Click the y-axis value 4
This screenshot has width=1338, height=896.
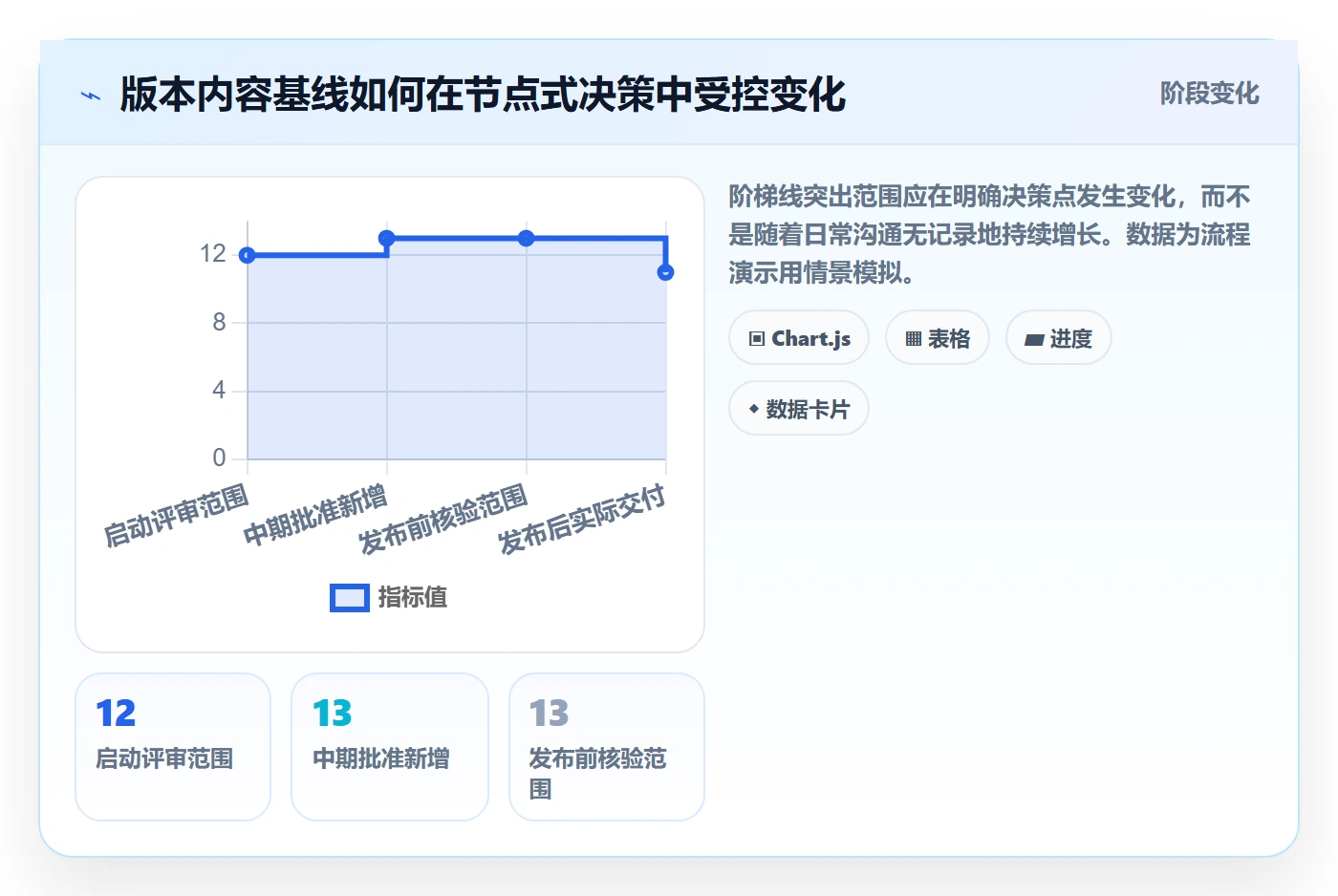tap(220, 391)
